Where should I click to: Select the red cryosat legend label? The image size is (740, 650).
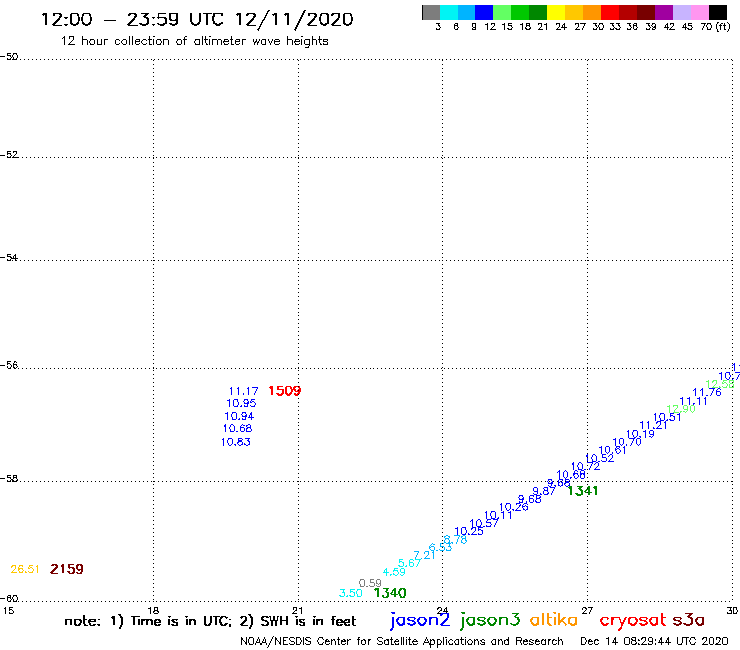(633, 622)
